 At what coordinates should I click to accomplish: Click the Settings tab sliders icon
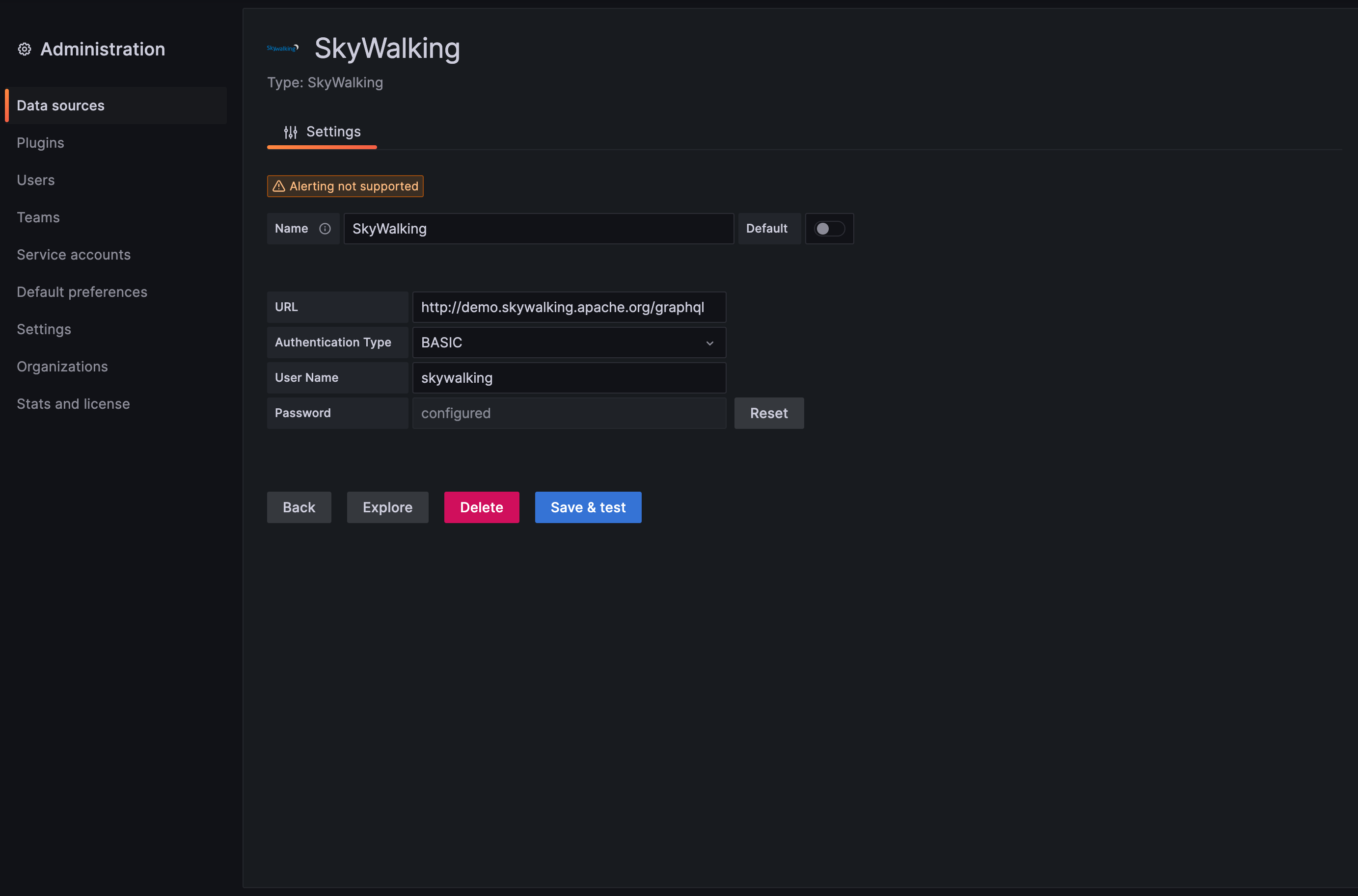[x=291, y=132]
